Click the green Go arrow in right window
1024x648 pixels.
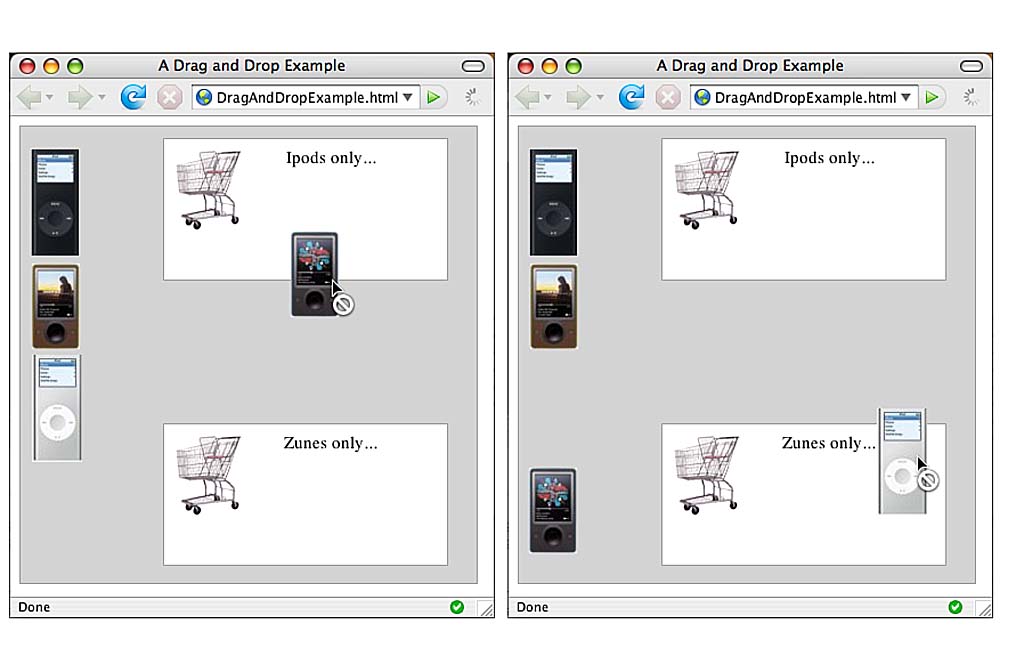point(932,97)
